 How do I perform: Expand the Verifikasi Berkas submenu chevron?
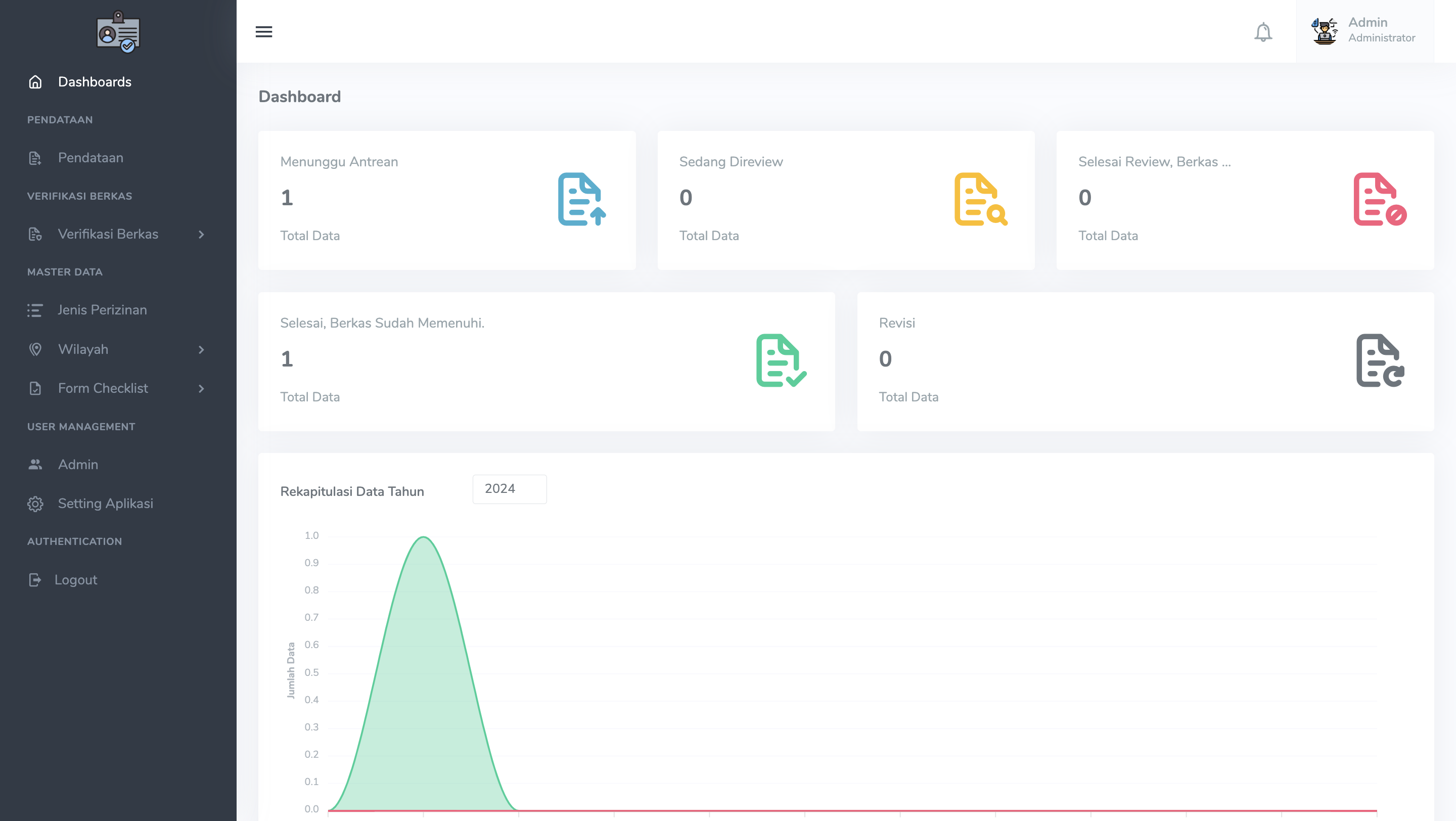click(x=201, y=234)
